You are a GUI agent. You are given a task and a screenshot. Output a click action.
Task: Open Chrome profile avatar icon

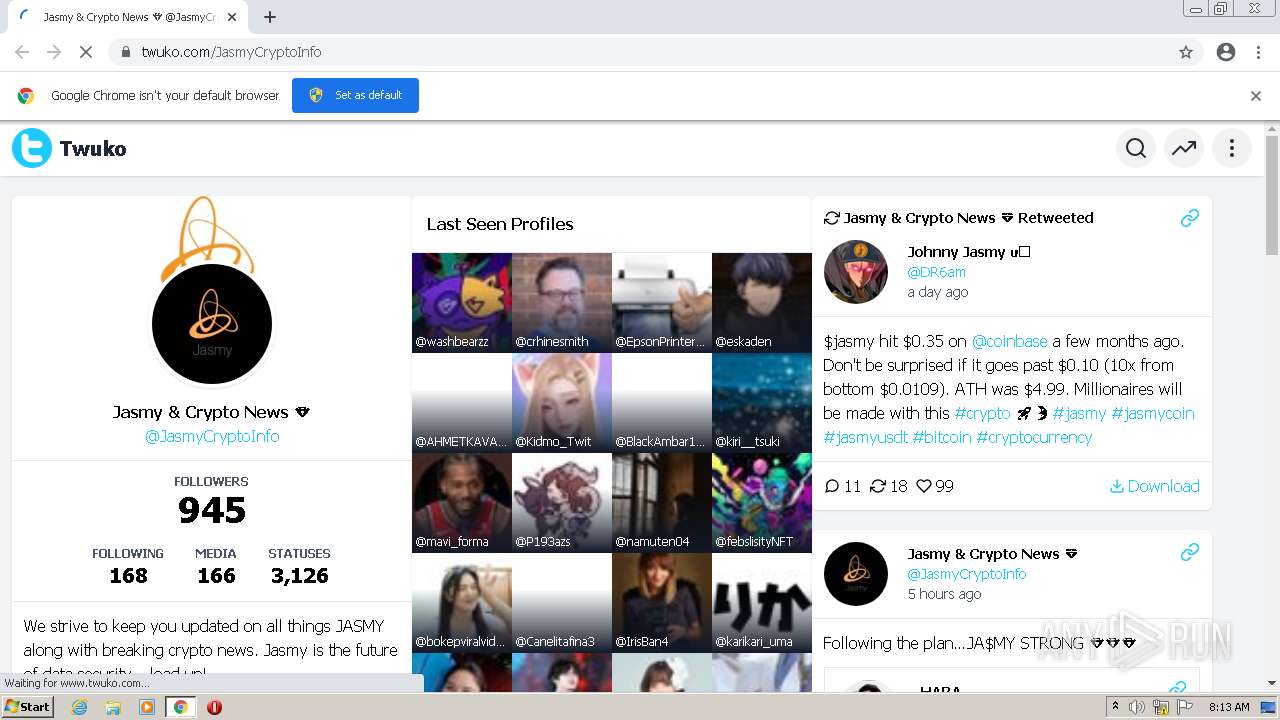[x=1226, y=52]
